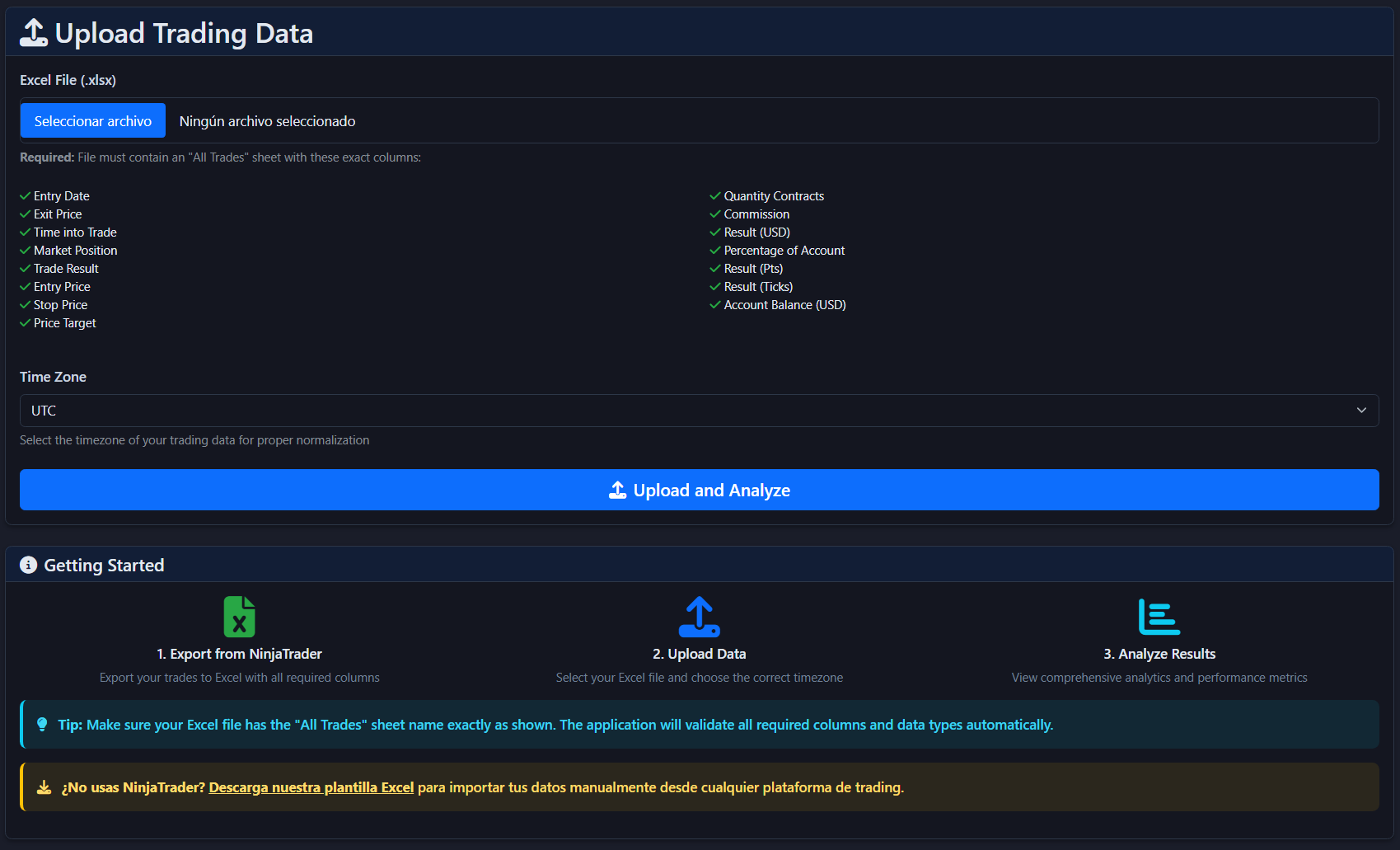The image size is (1400, 850).
Task: Click the Market Position column item
Action: [75, 251]
